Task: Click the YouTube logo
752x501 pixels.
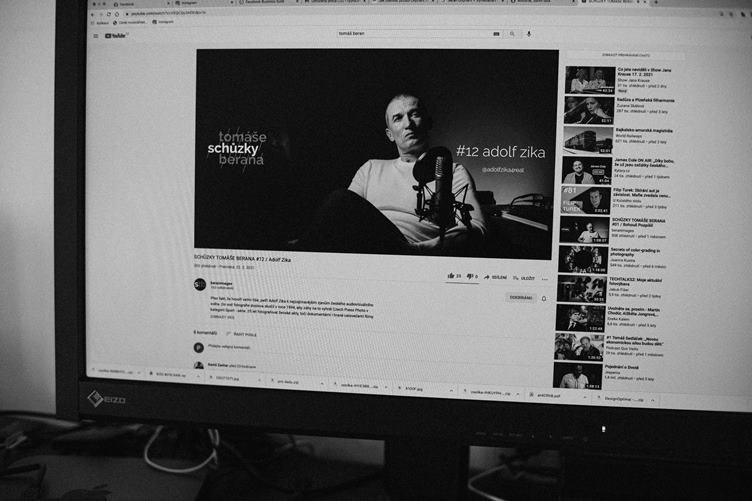Action: (117, 35)
